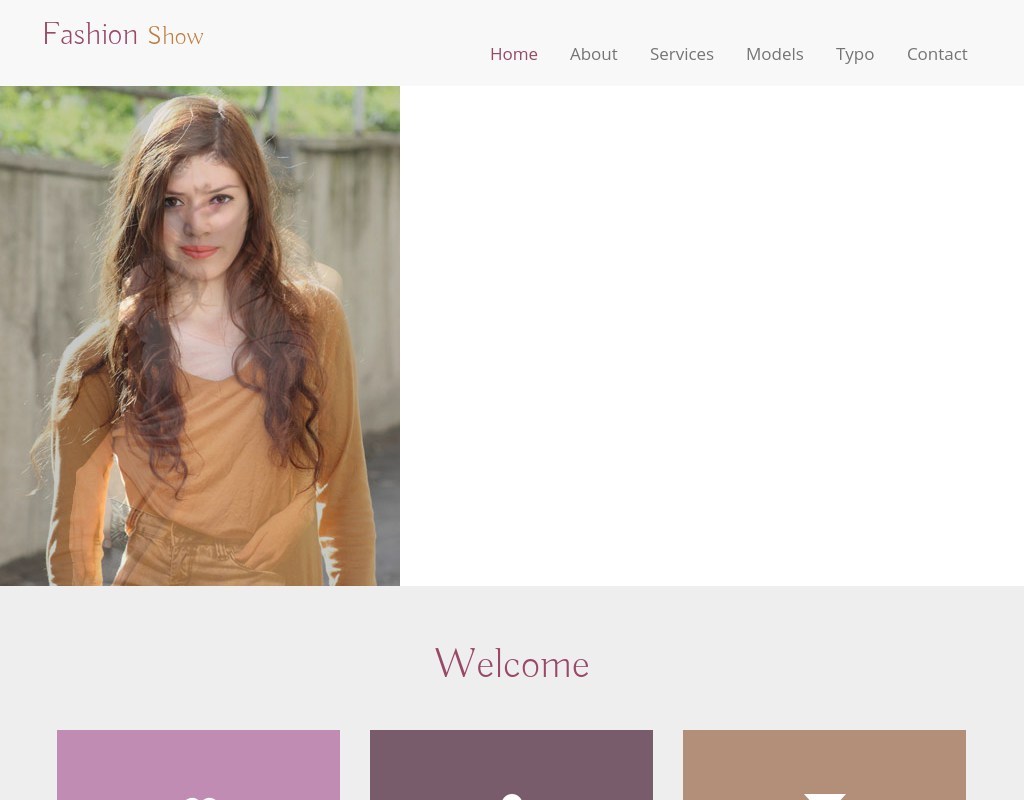Image resolution: width=1024 pixels, height=800 pixels.
Task: Navigate to the Models page
Action: [x=774, y=54]
